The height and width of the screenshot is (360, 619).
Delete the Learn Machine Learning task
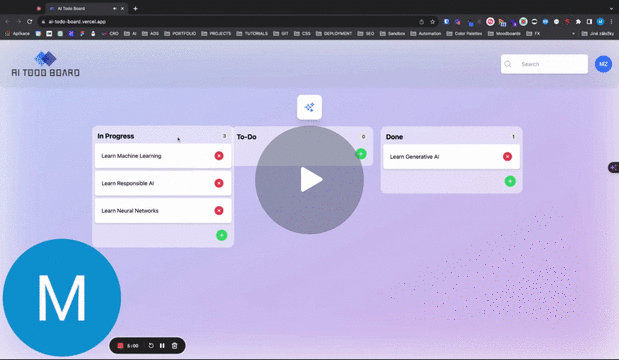click(x=219, y=156)
